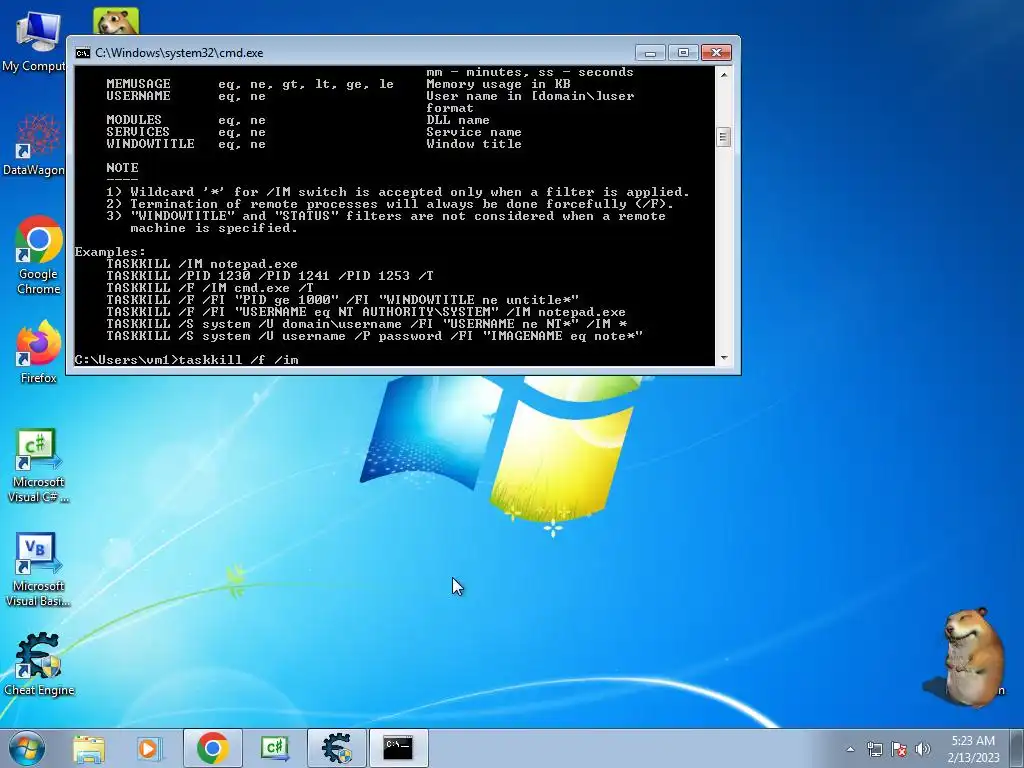1024x768 pixels.
Task: Click the 'SERVICES' filter row
Action: pos(313,132)
